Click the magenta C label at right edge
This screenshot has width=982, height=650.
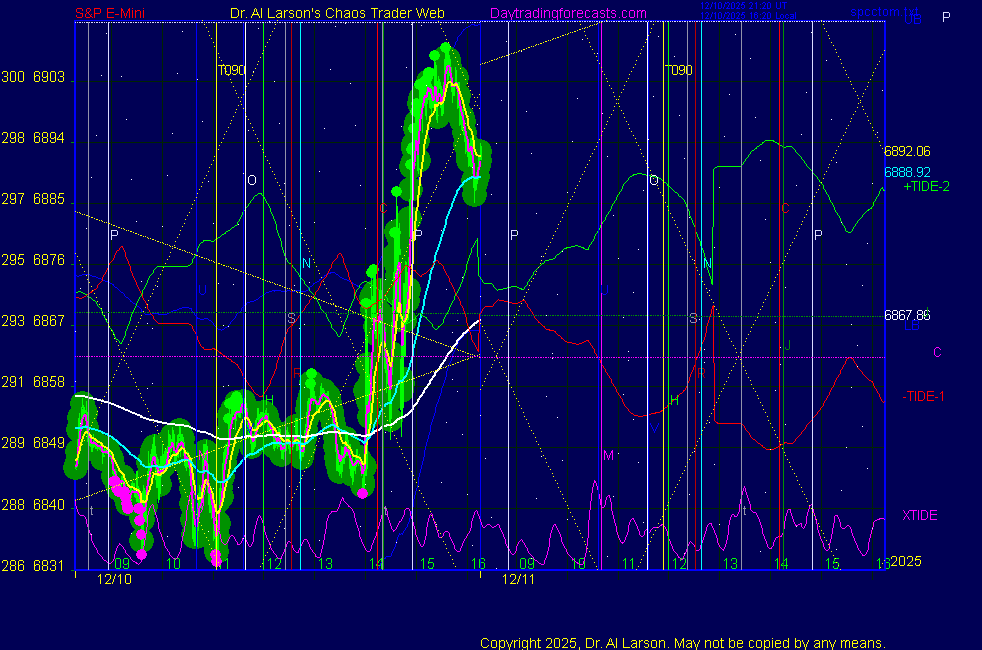[x=937, y=352]
